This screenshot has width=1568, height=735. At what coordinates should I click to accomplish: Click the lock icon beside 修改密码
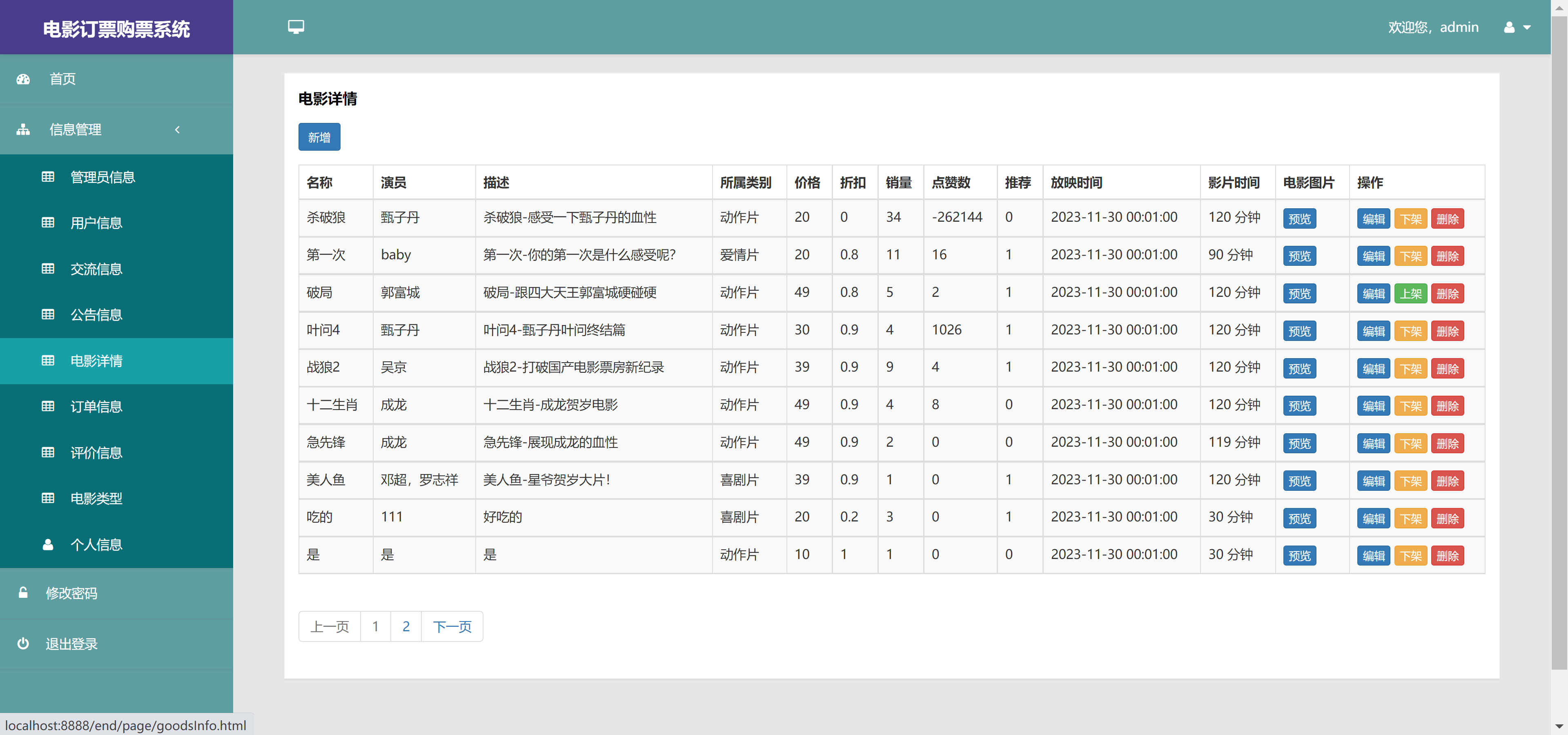click(23, 592)
